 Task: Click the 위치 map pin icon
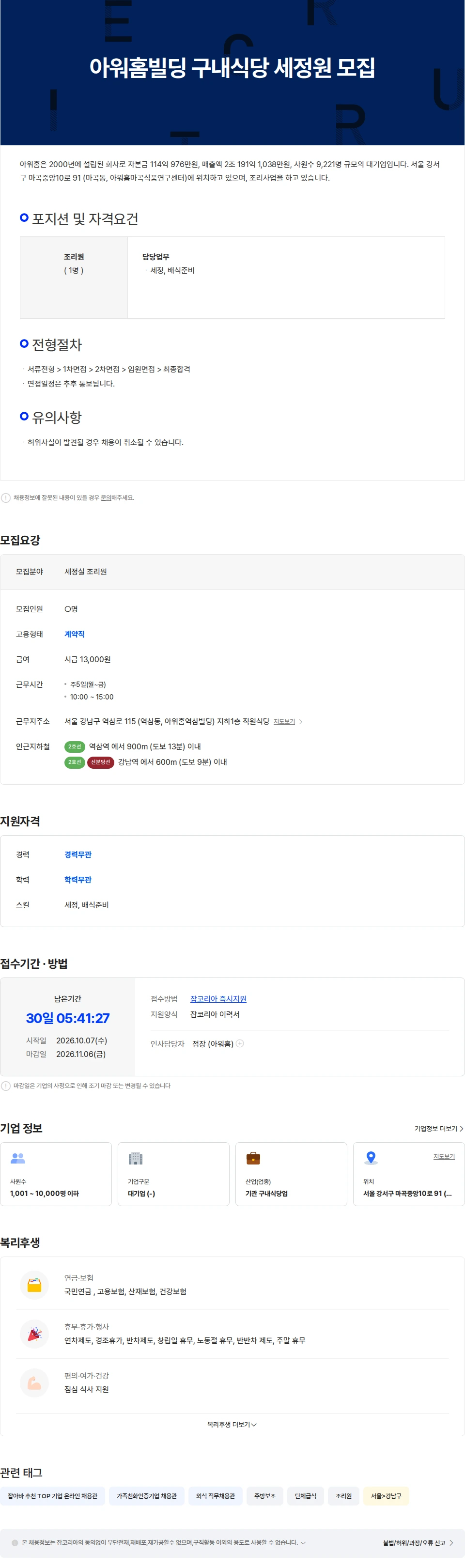pos(371,1158)
